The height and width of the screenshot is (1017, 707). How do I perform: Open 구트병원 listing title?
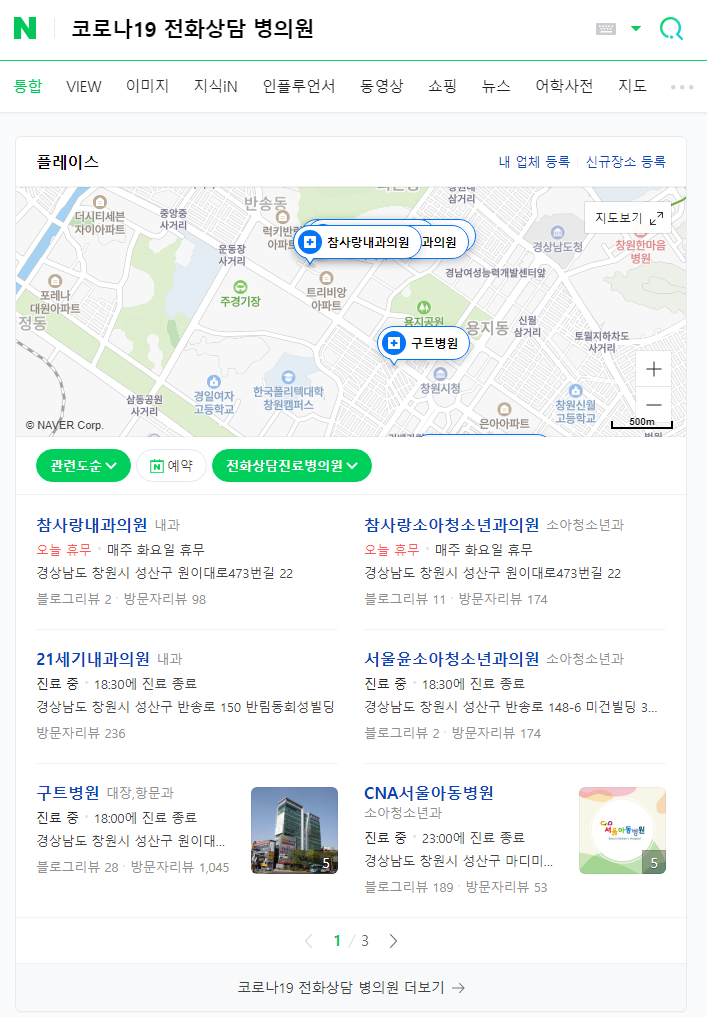[x=68, y=793]
